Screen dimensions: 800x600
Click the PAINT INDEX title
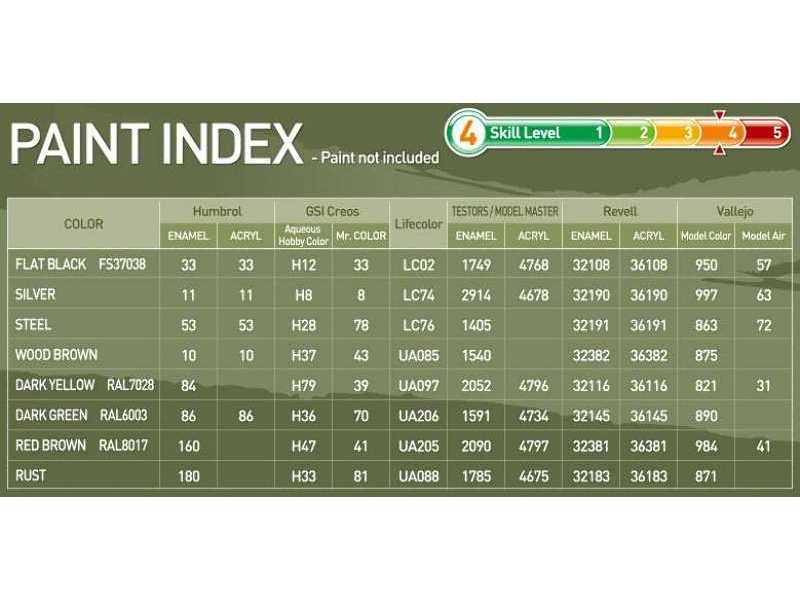[x=155, y=143]
